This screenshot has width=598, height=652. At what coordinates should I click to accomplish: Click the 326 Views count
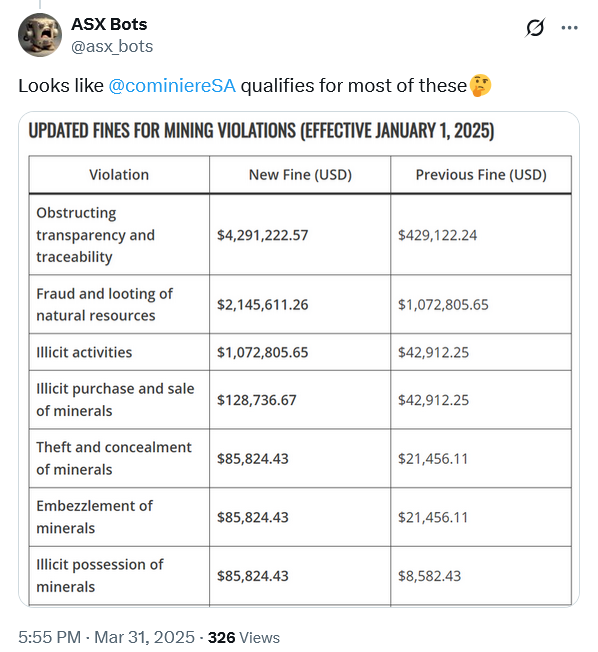click(244, 637)
